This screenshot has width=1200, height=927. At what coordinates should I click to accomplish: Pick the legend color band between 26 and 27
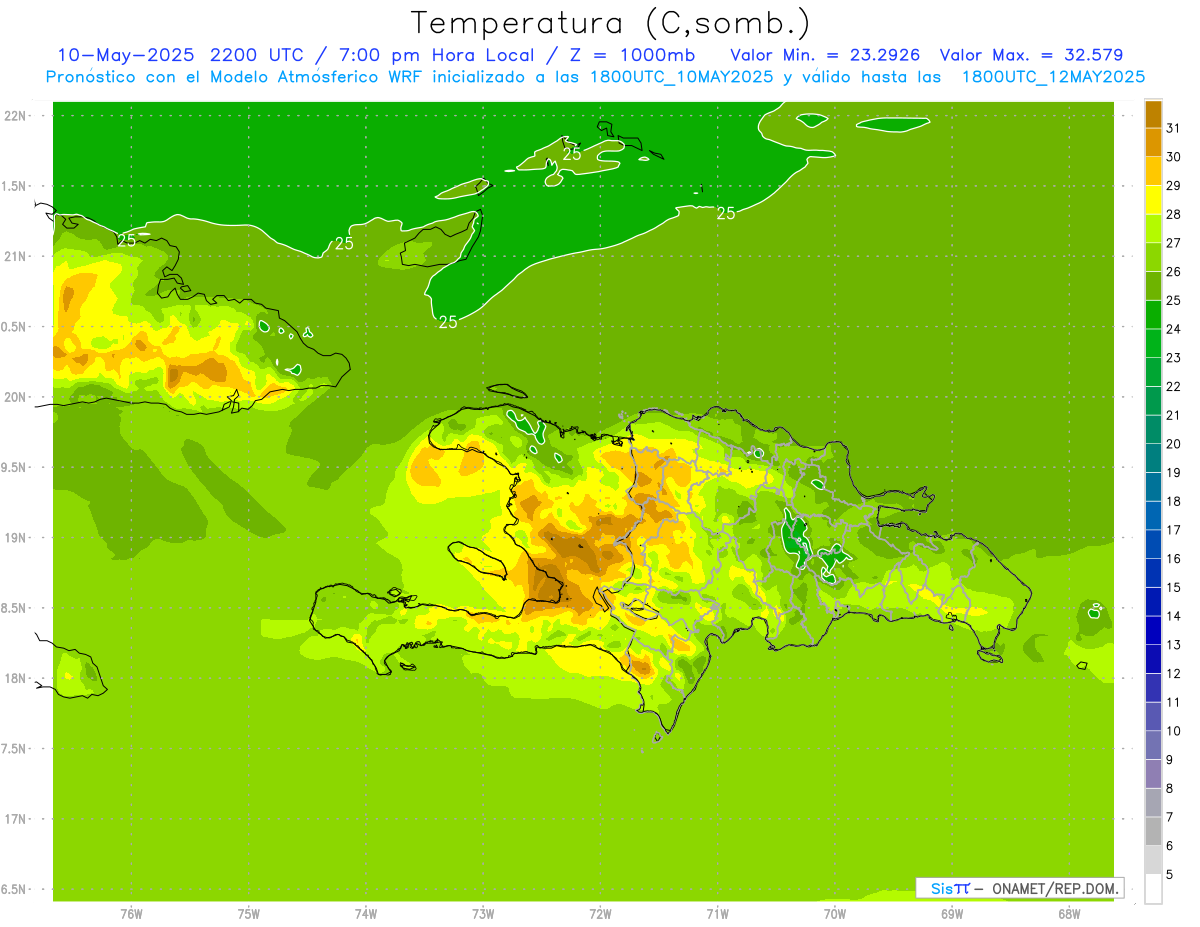tap(1153, 257)
